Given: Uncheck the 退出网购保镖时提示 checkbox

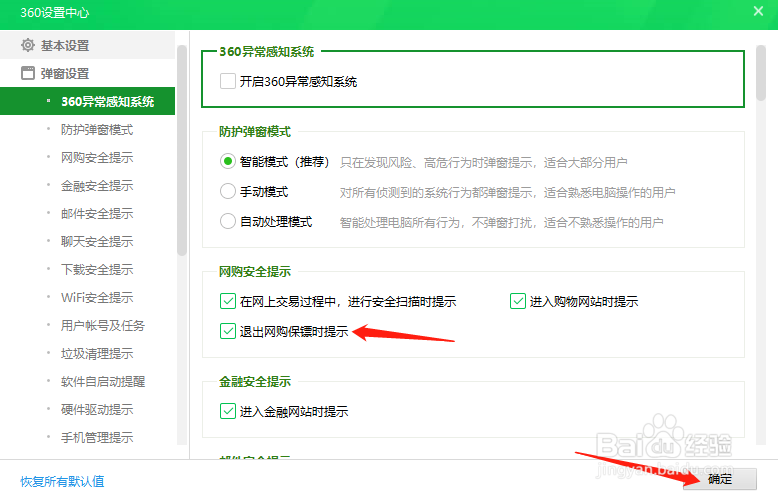Looking at the screenshot, I should pos(228,331).
